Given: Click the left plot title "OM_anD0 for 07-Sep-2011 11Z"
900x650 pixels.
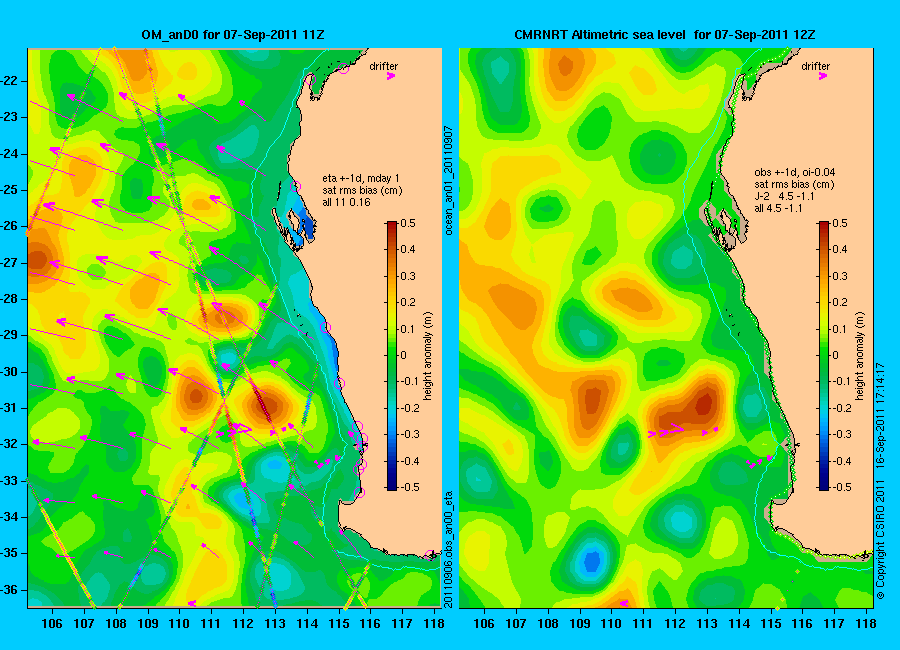Looking at the screenshot, I should point(232,35).
